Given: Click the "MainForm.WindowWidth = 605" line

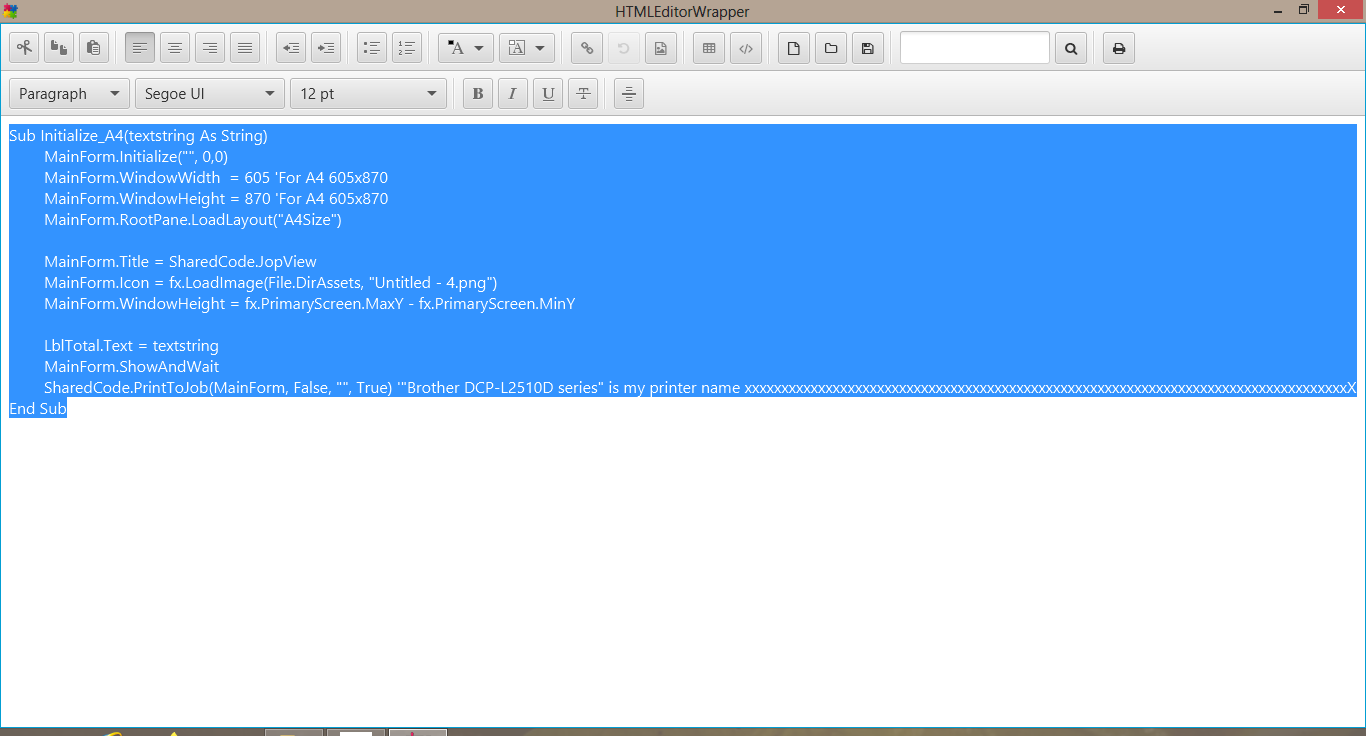Looking at the screenshot, I should coord(216,178).
